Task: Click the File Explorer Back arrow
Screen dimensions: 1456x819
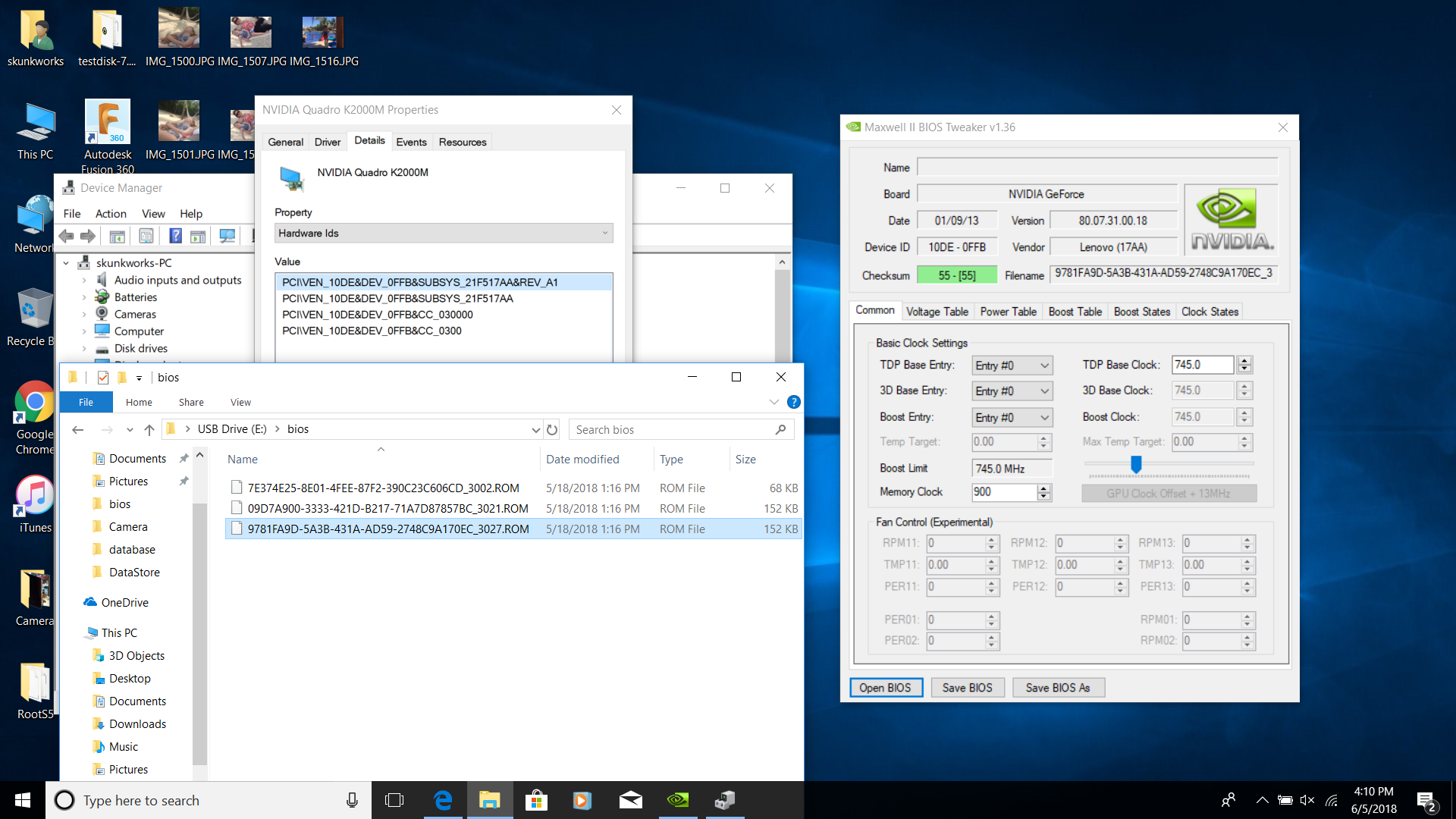Action: pos(77,430)
